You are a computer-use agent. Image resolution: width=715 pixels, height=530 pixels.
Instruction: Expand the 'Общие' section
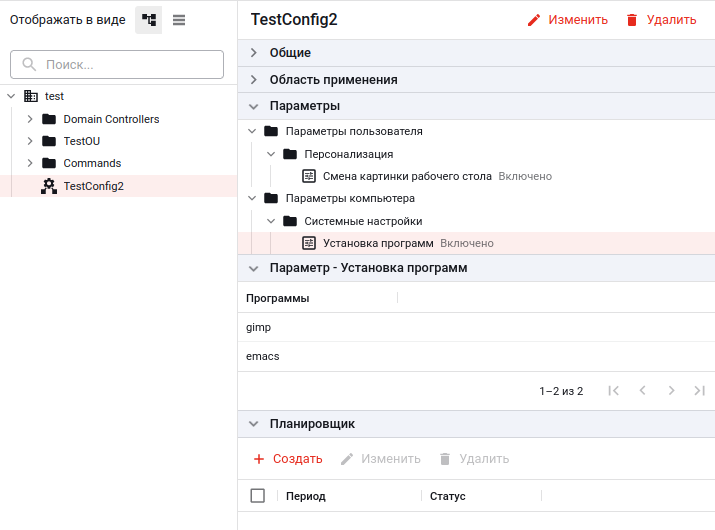254,53
